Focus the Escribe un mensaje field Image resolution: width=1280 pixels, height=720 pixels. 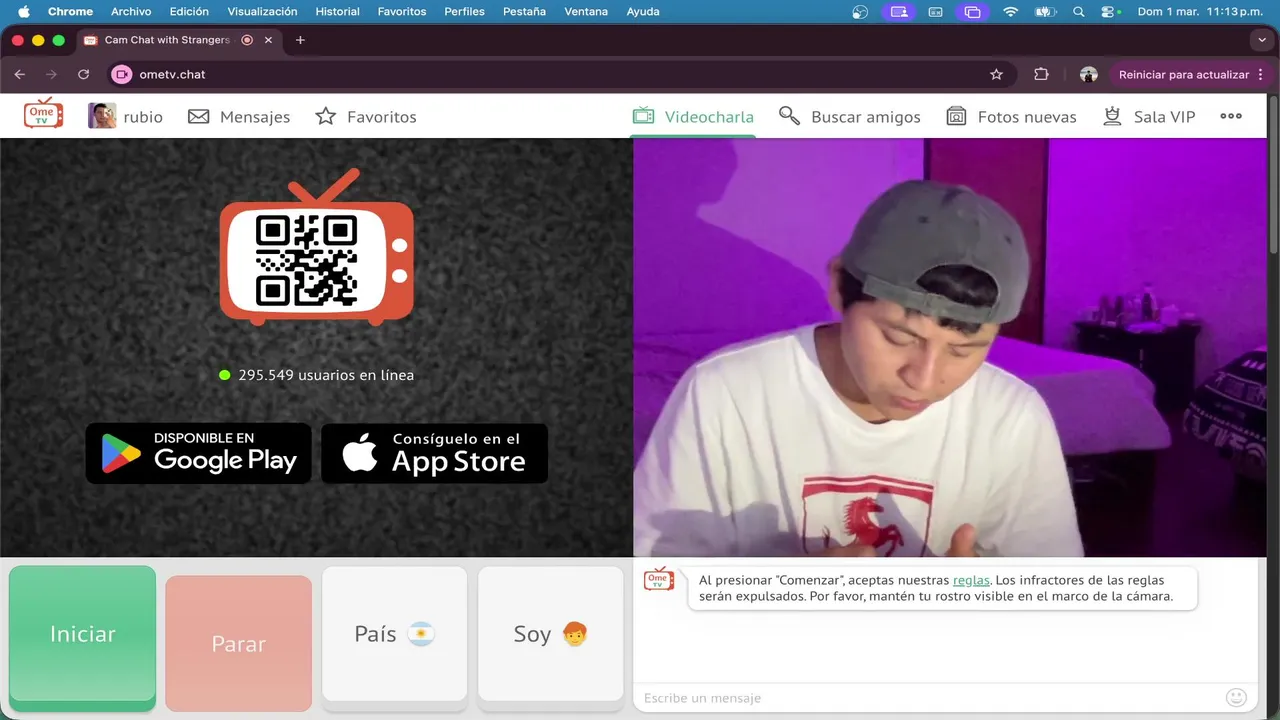(930, 698)
